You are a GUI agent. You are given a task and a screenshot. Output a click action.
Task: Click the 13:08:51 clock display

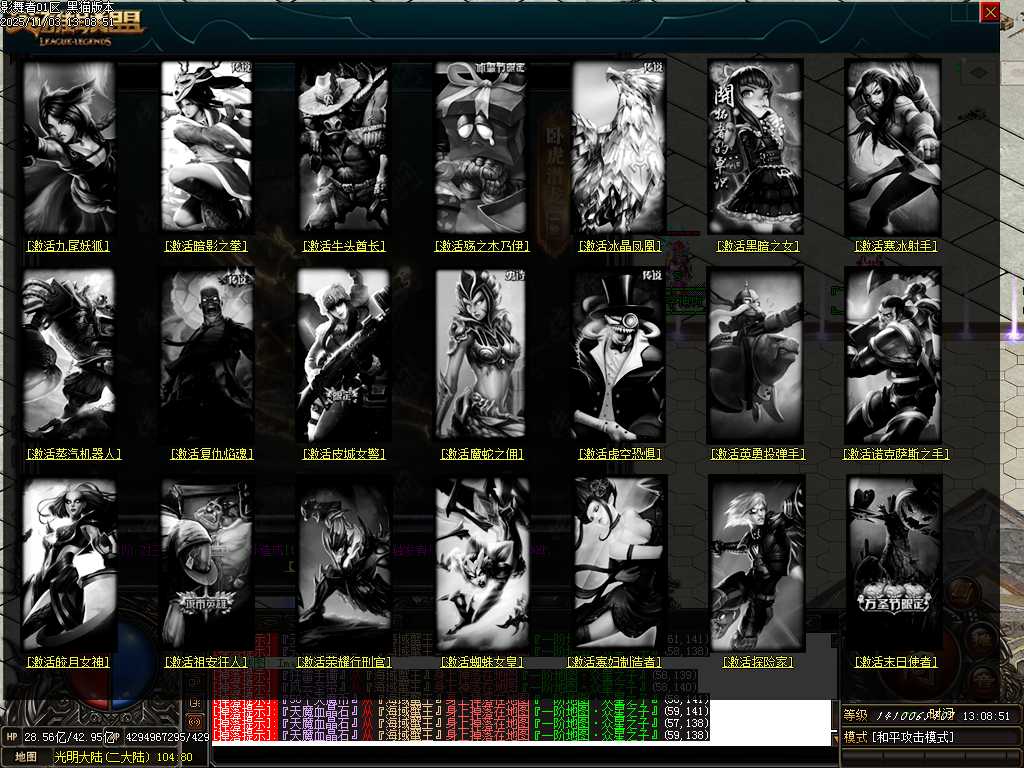pos(986,716)
